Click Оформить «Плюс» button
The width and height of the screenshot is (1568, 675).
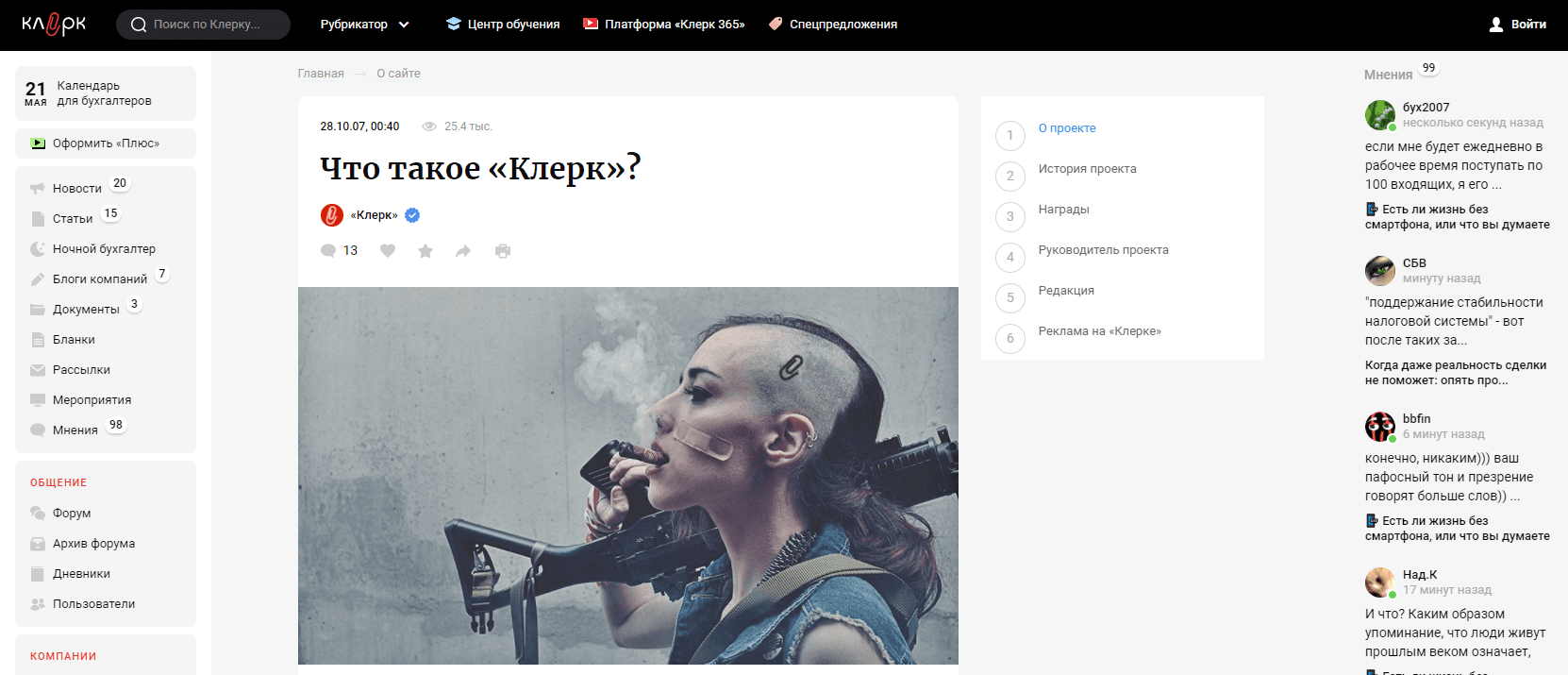click(106, 143)
